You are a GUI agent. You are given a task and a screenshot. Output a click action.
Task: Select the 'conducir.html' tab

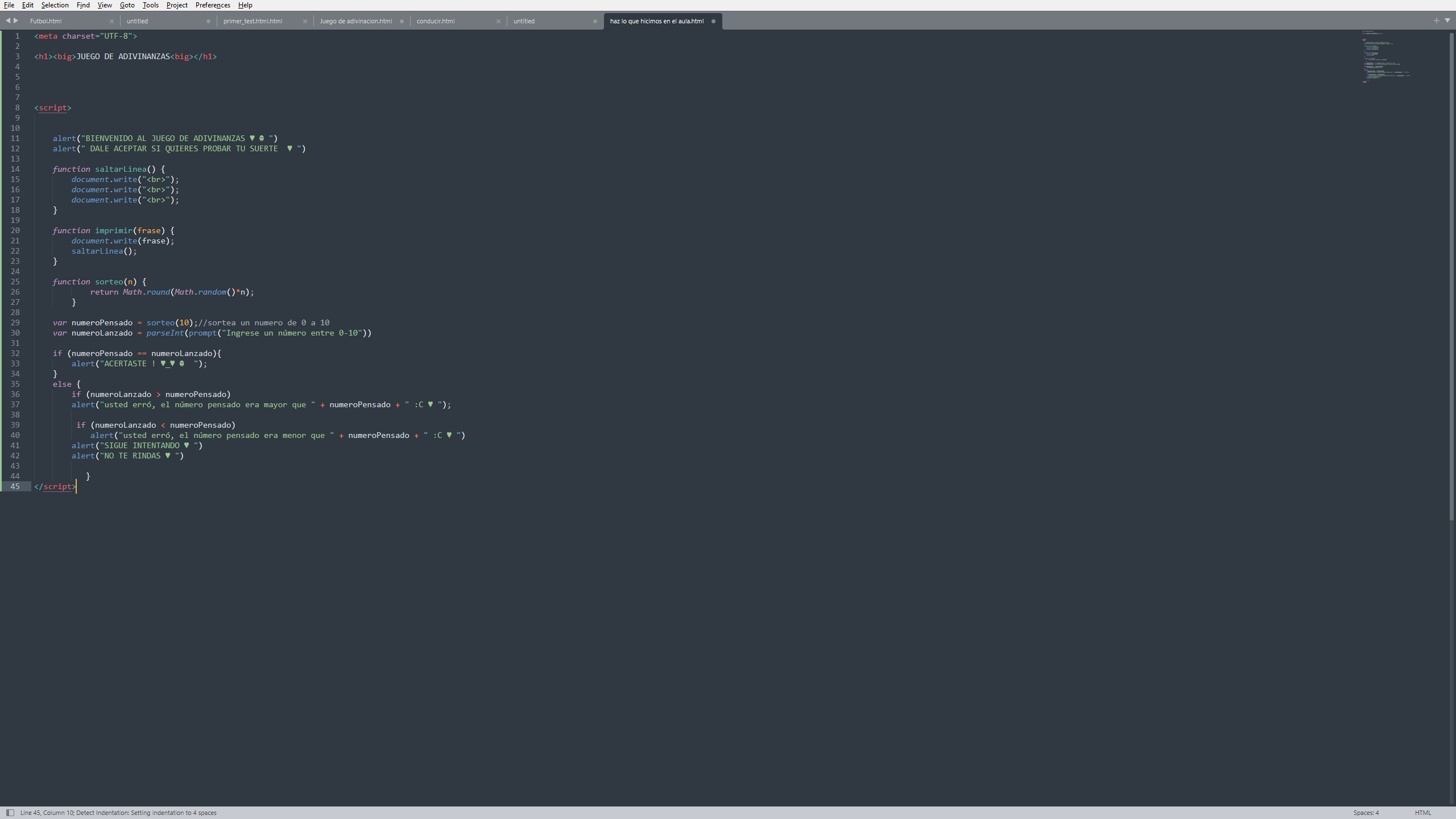(435, 21)
